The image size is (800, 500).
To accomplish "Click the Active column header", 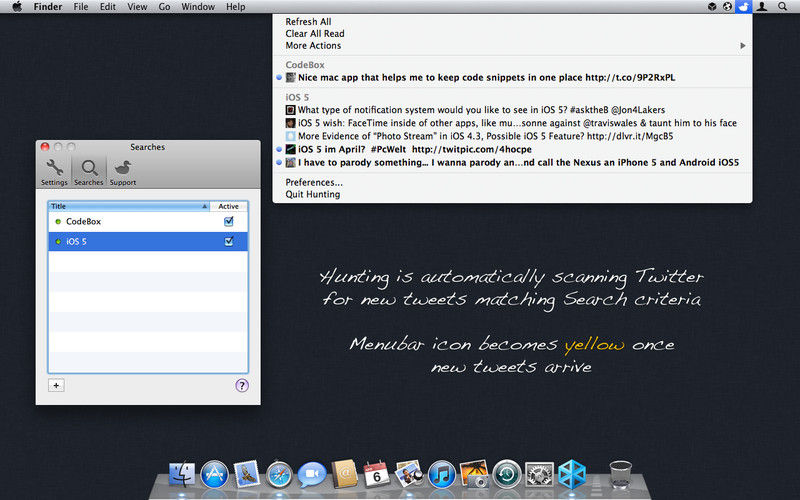I will (x=229, y=206).
